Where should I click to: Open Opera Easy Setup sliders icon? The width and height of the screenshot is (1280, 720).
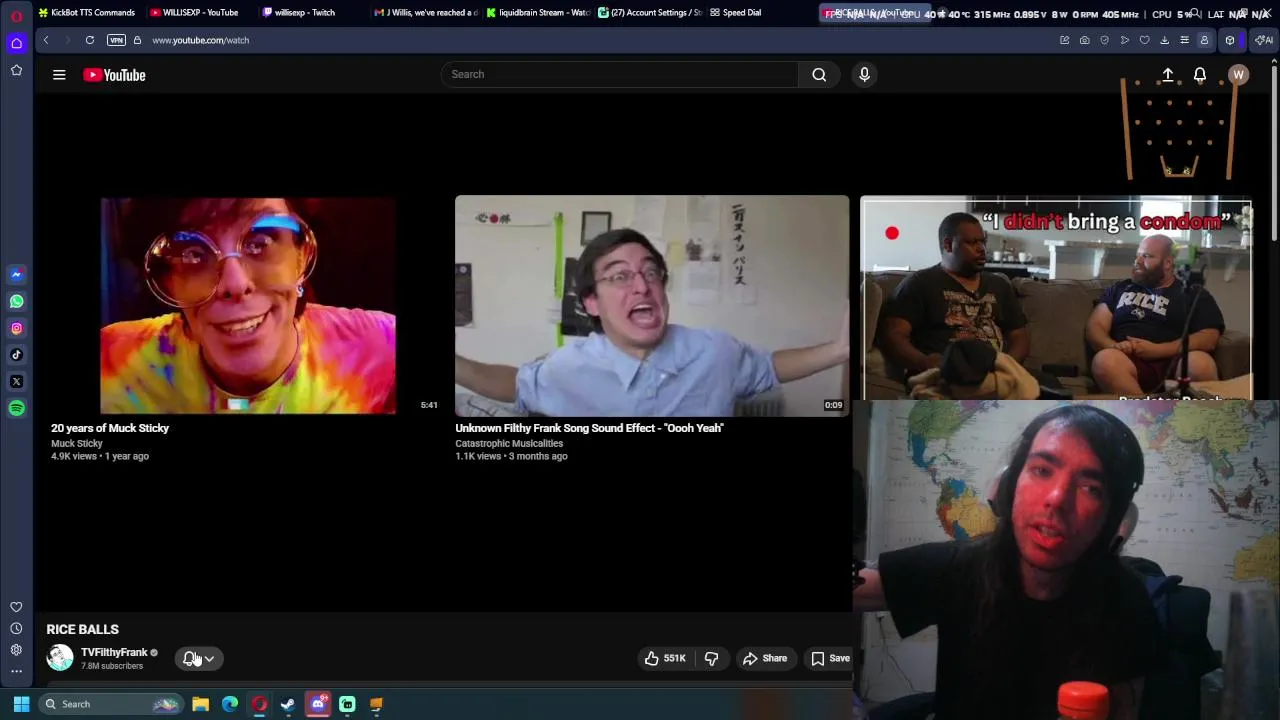coord(1184,40)
